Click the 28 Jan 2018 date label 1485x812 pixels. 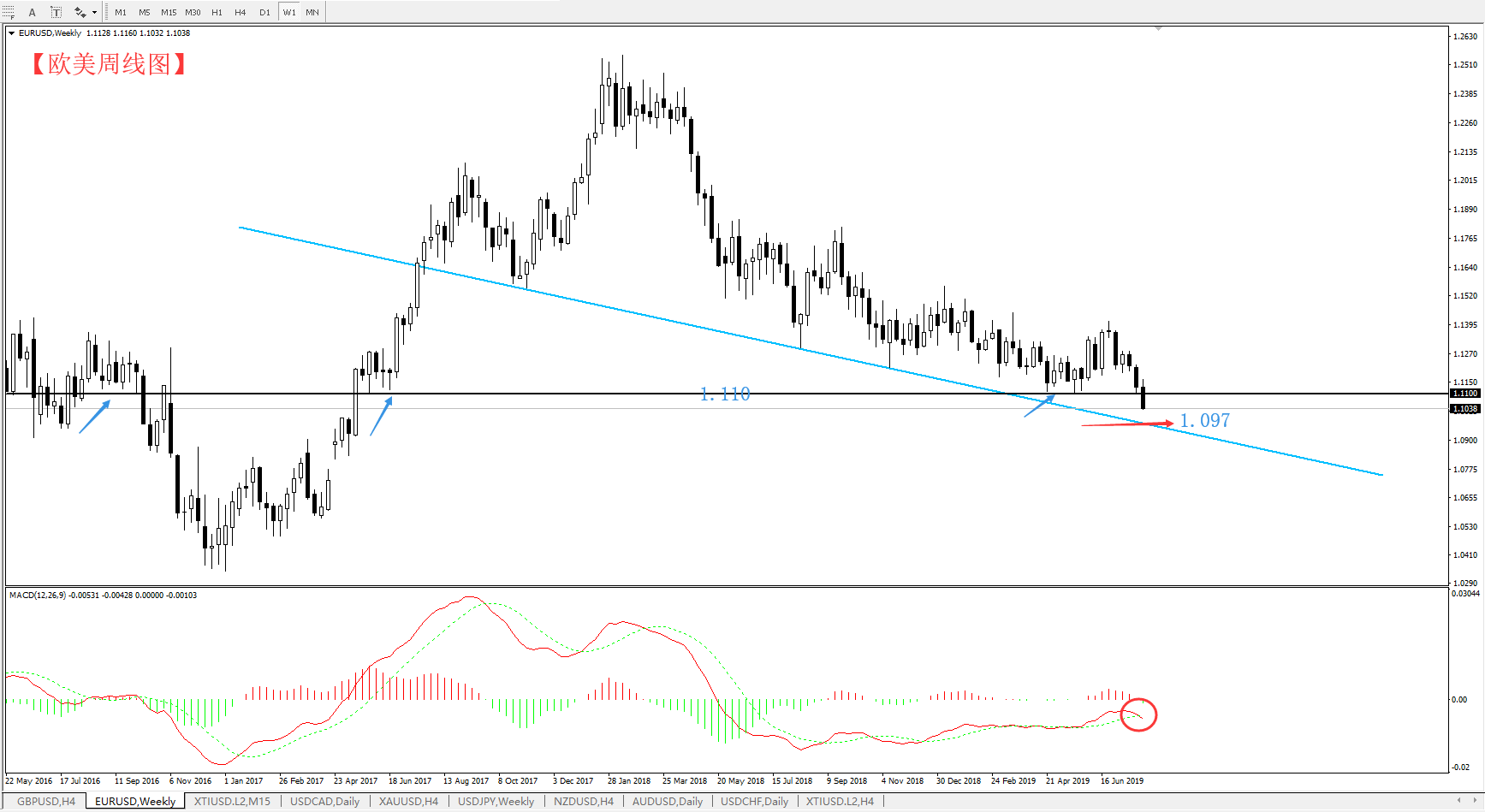629,781
